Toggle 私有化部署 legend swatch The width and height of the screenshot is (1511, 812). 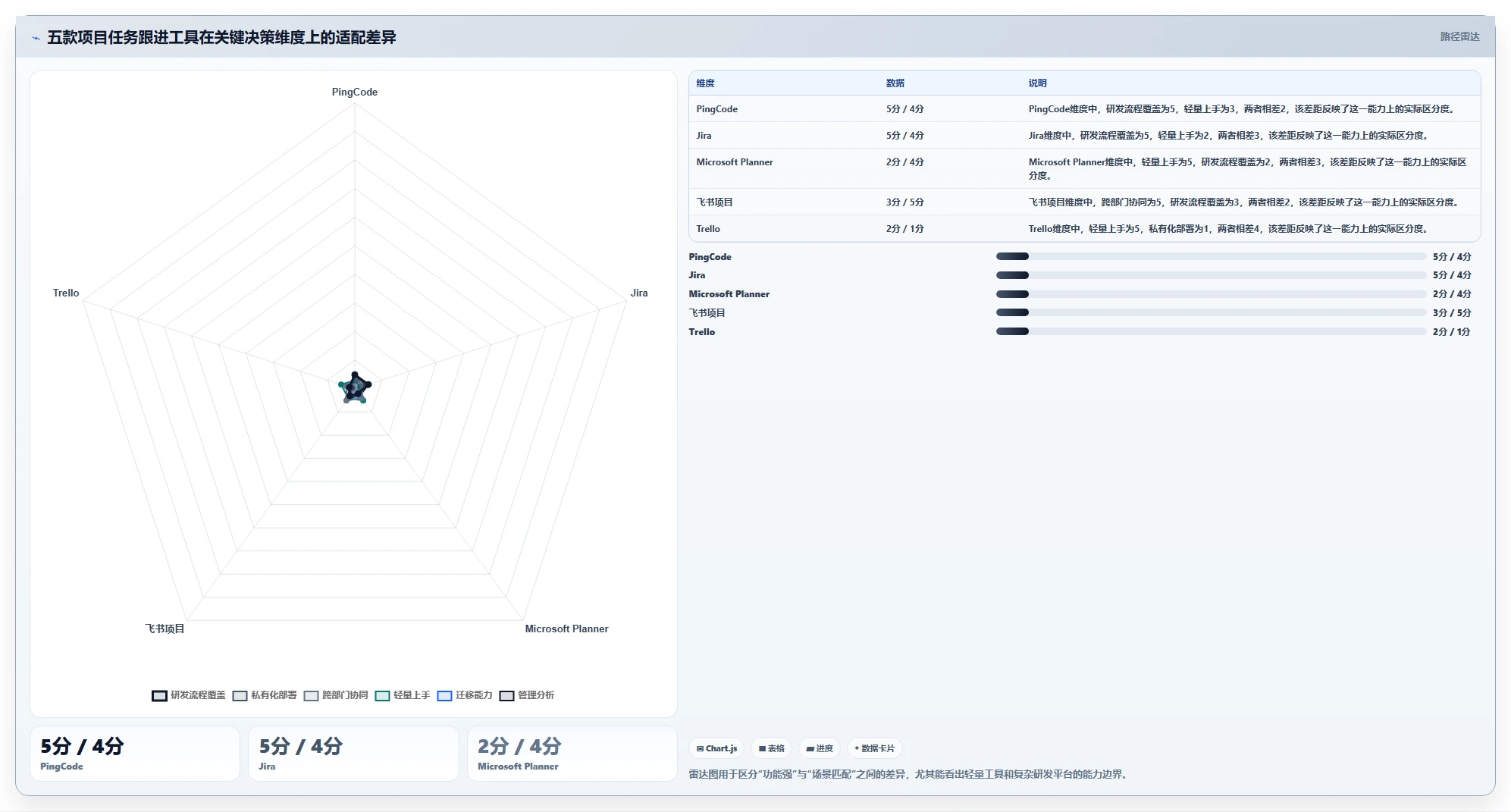coord(240,695)
